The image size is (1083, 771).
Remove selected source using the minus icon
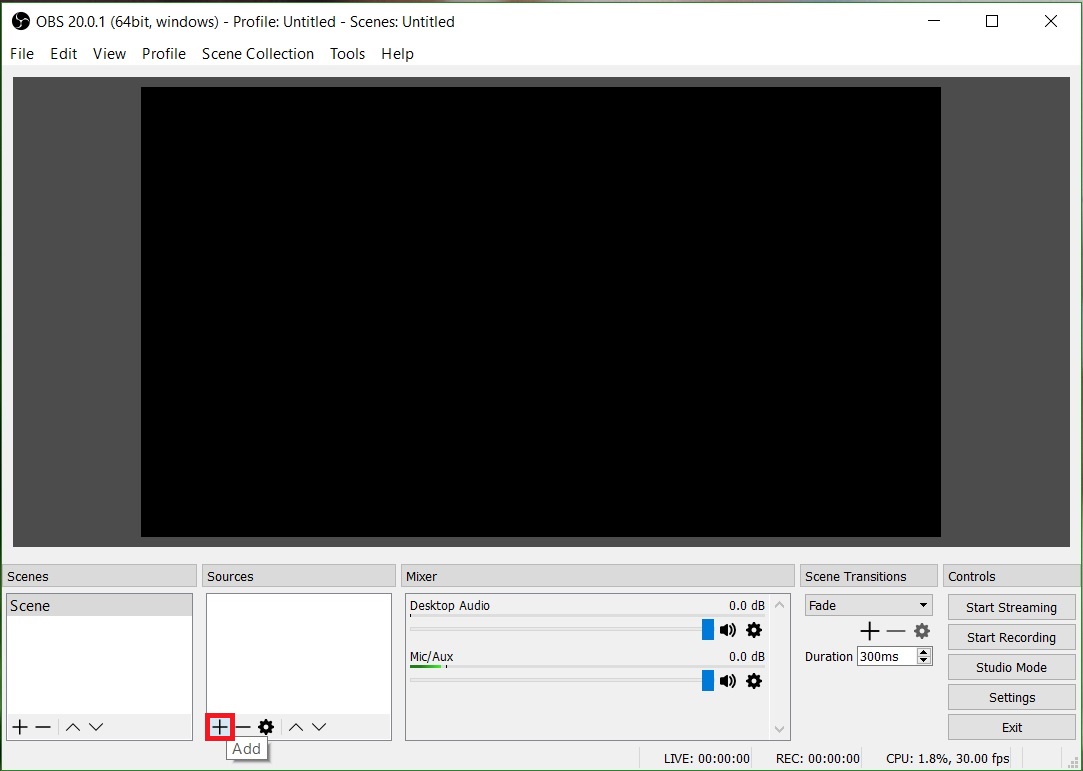tap(243, 727)
